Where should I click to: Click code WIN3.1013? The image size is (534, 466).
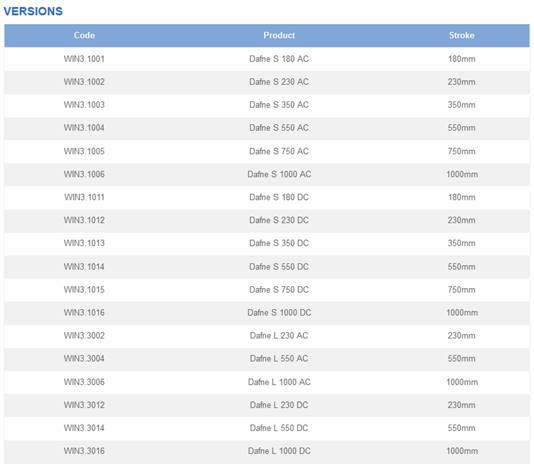click(84, 243)
